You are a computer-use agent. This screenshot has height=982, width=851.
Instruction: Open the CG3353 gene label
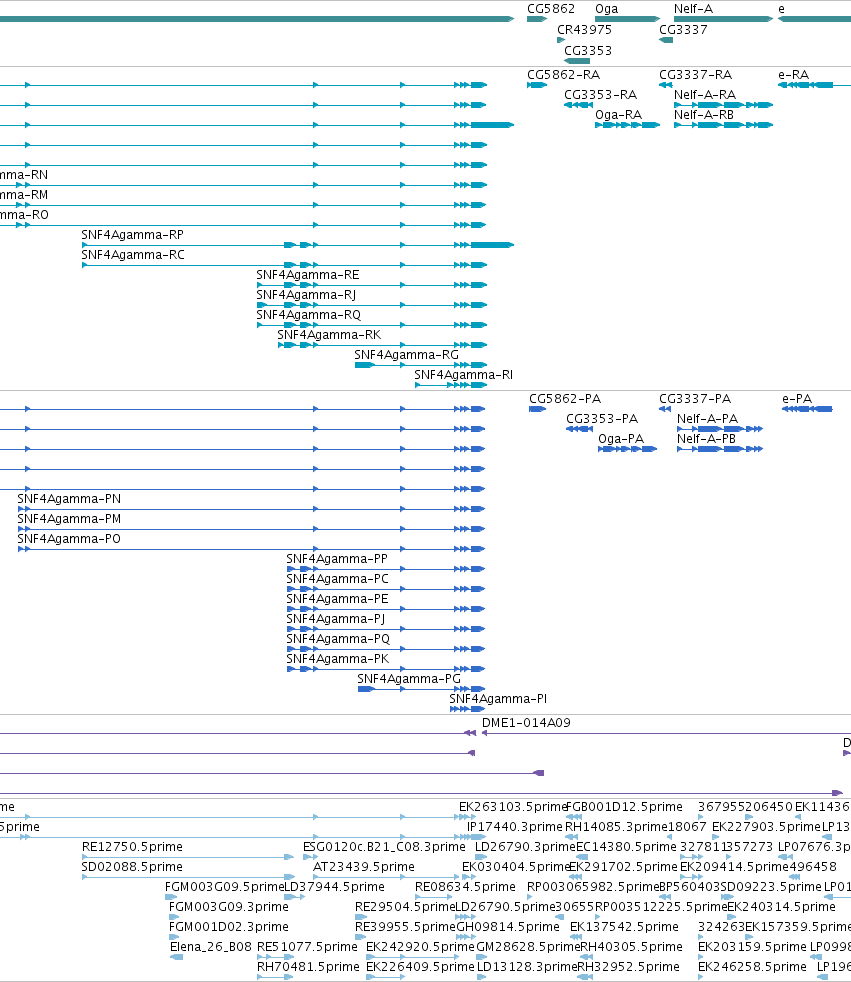pyautogui.click(x=588, y=51)
